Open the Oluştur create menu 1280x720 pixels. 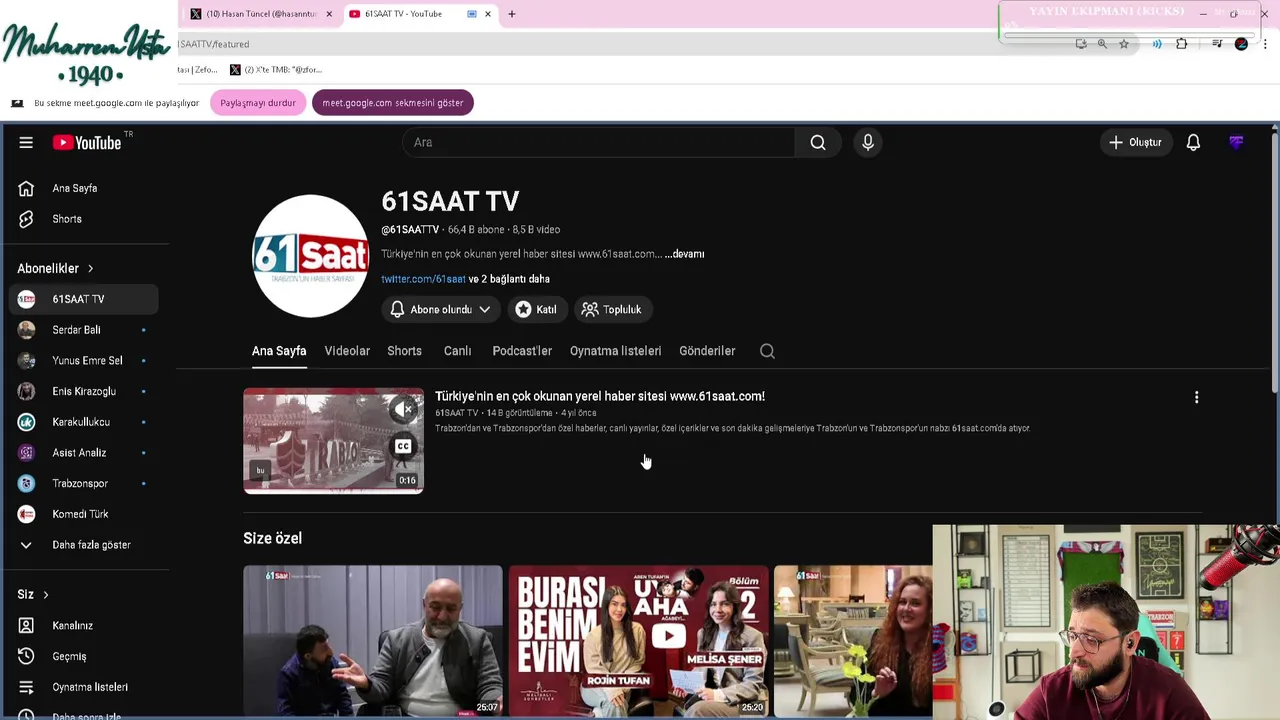click(x=1135, y=142)
